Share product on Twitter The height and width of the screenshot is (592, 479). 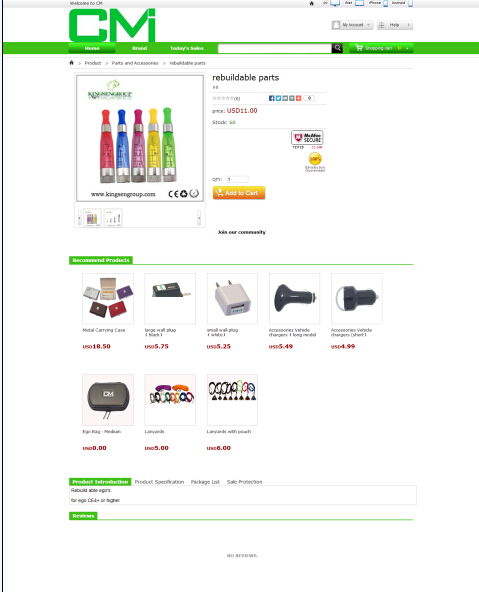pos(278,98)
